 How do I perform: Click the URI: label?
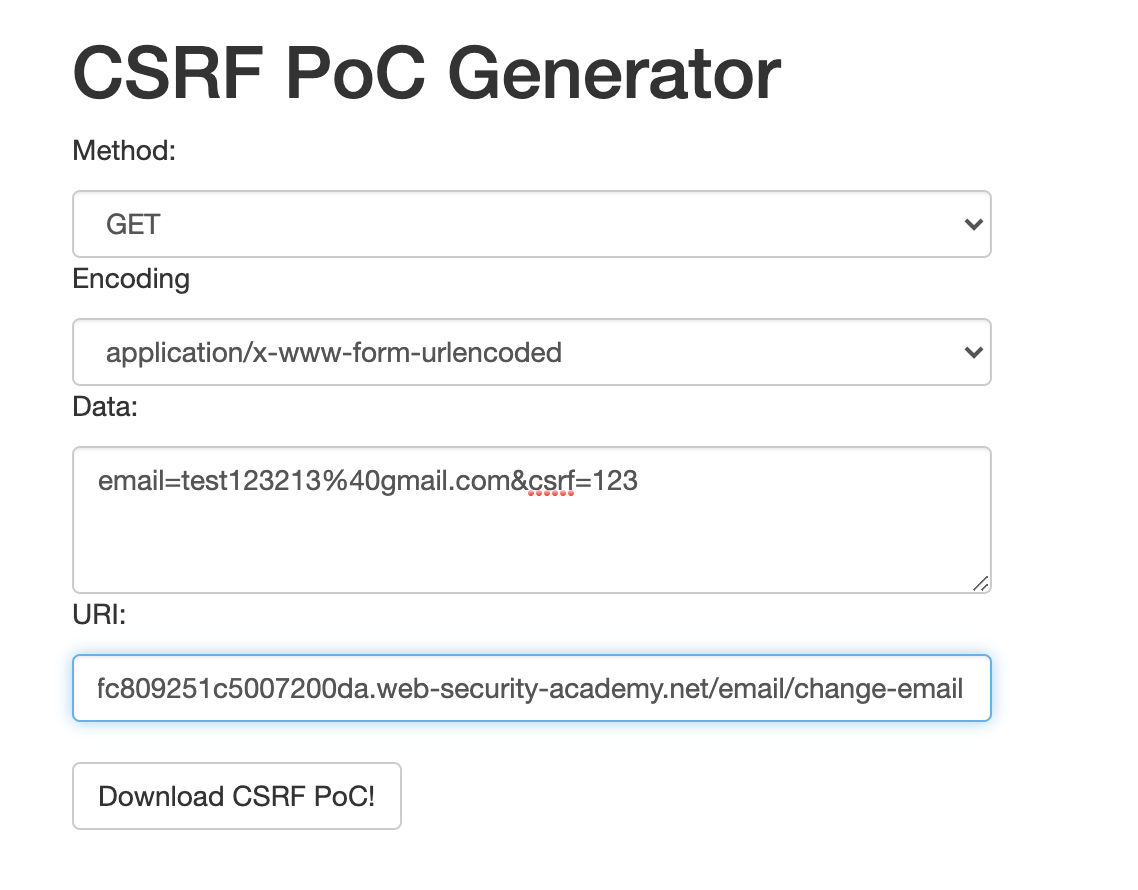tap(98, 616)
